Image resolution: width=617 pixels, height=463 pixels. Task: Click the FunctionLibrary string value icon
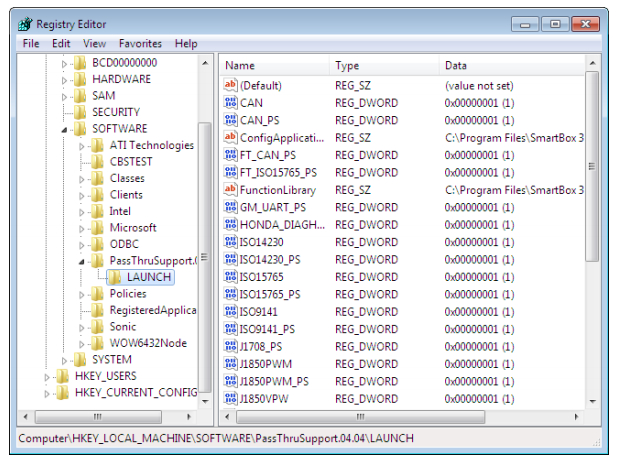tap(230, 190)
